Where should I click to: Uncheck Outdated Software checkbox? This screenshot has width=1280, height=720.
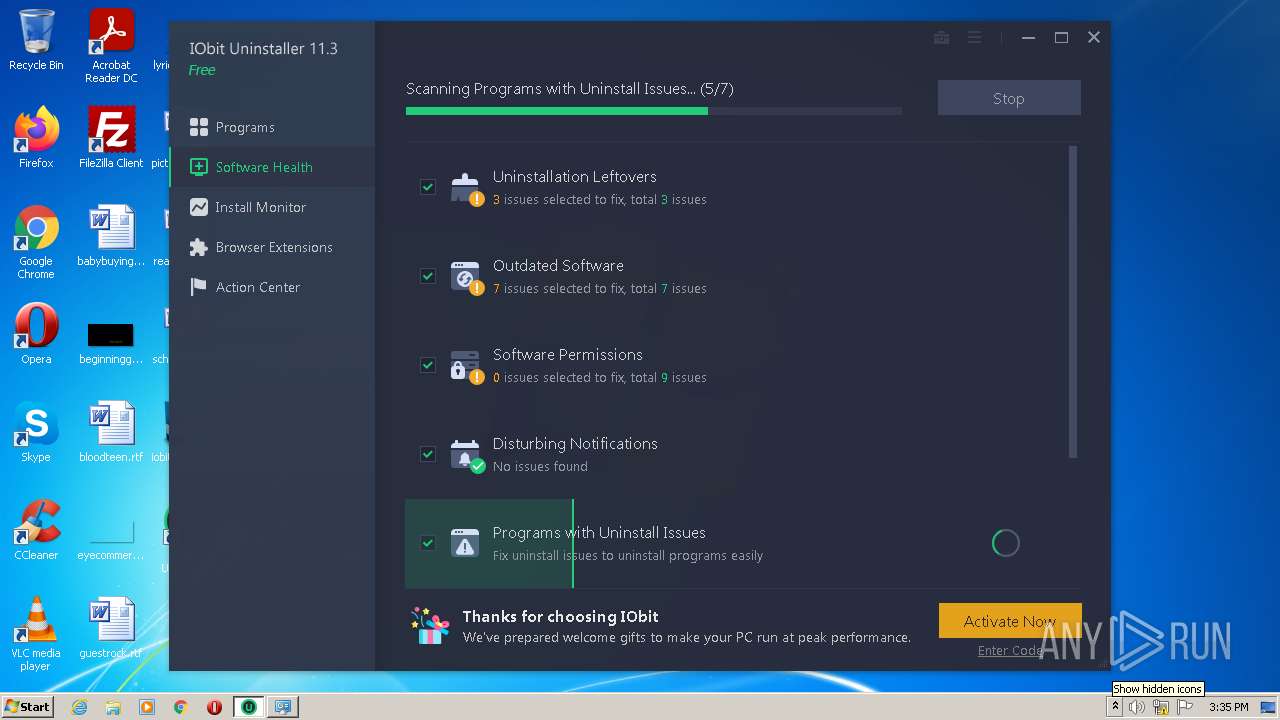(x=428, y=276)
